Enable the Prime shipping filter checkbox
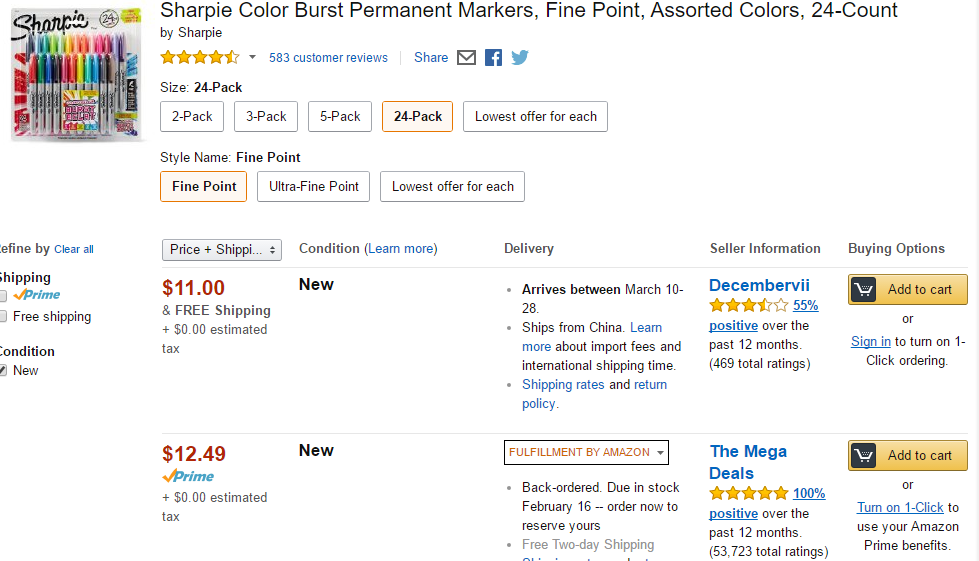979x561 pixels. coord(3,296)
